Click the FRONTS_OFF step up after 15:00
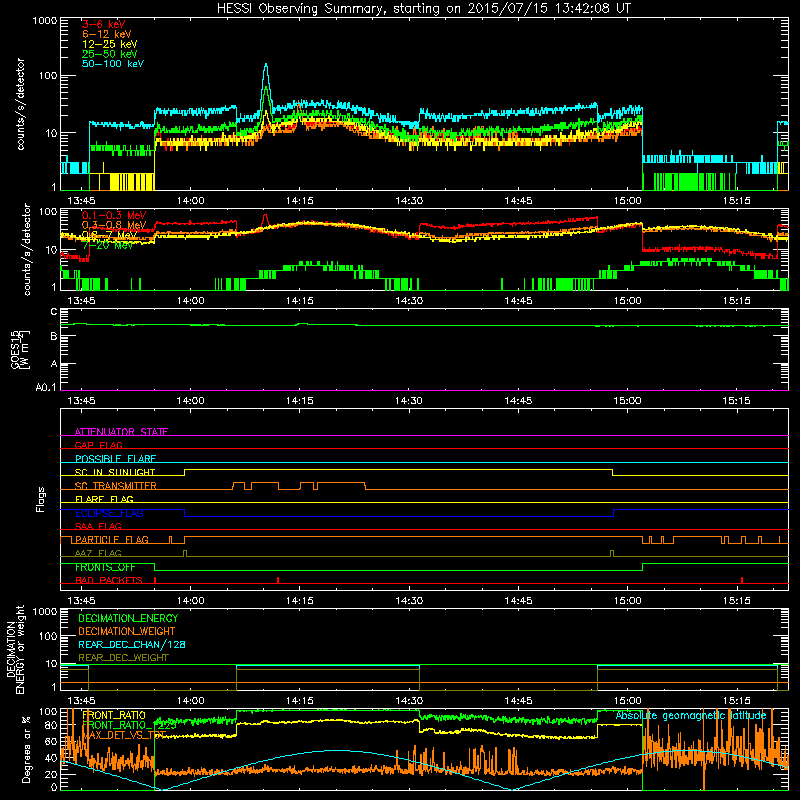This screenshot has height=800, width=800. point(642,567)
